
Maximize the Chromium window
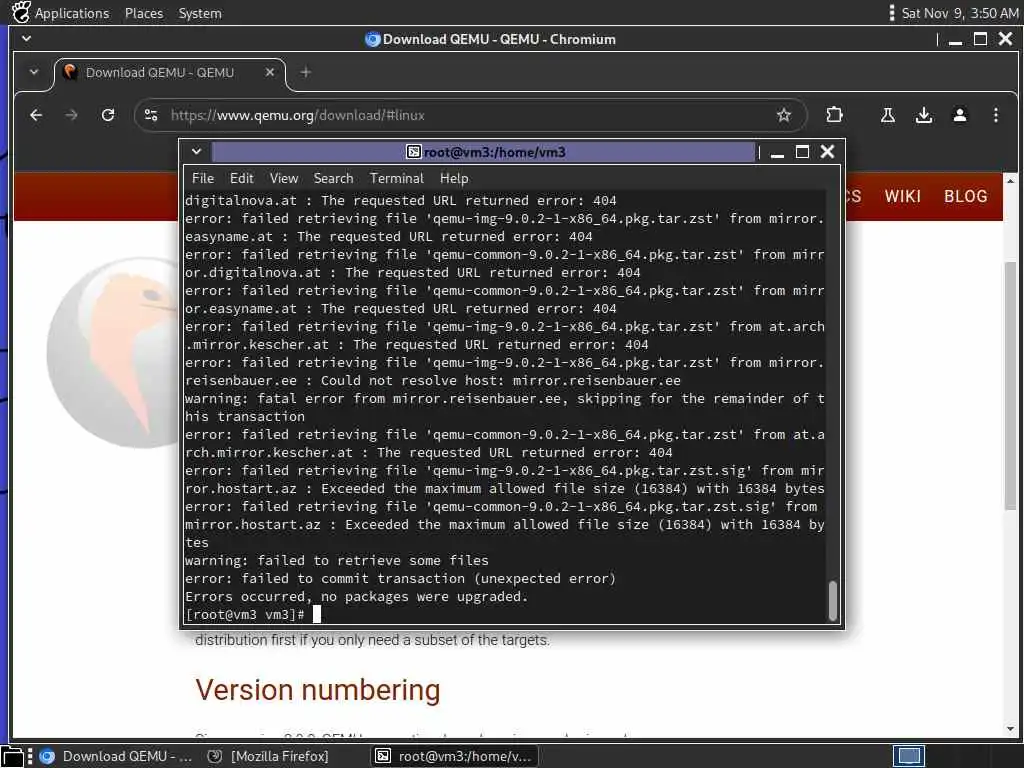click(980, 39)
